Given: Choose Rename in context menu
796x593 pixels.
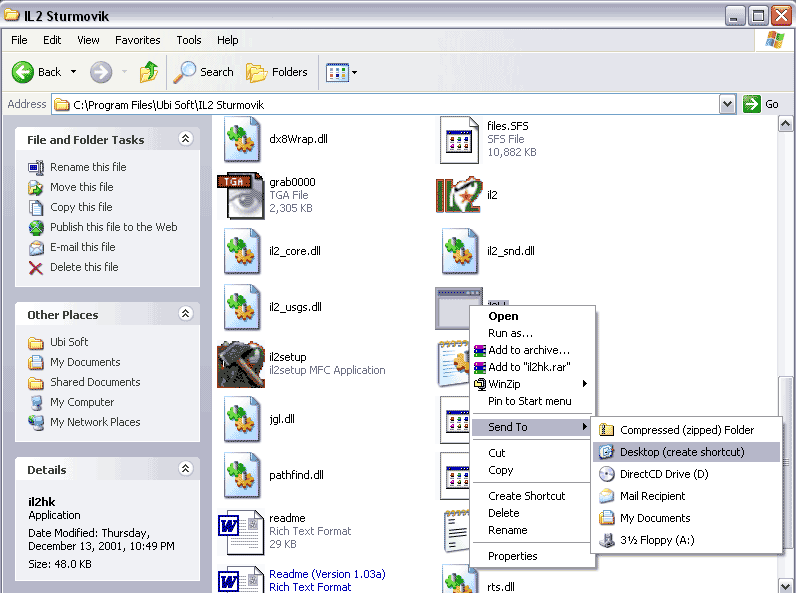Looking at the screenshot, I should click(x=533, y=530).
